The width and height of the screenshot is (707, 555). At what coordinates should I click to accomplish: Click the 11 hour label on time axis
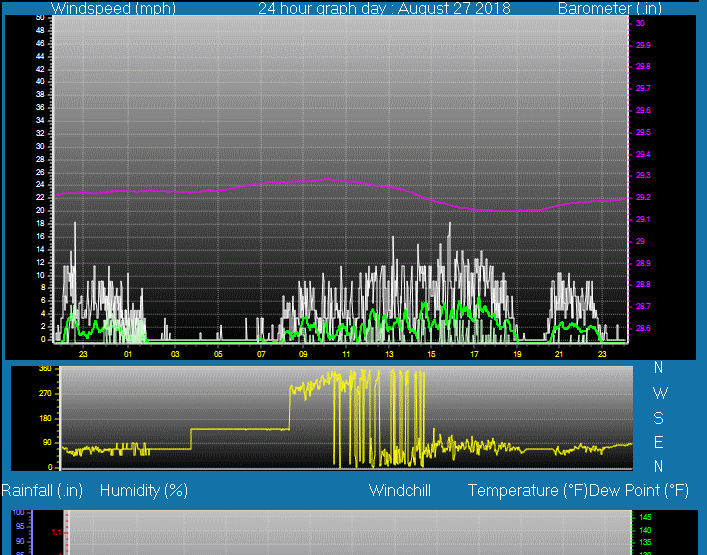346,354
